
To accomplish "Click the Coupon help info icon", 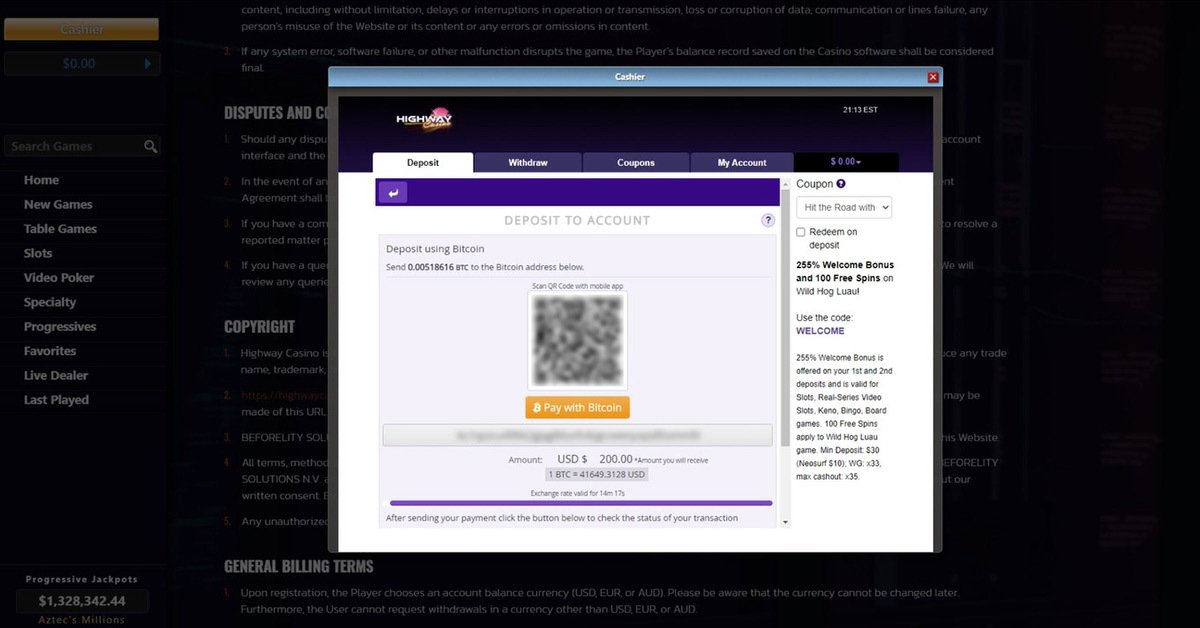I will [841, 184].
